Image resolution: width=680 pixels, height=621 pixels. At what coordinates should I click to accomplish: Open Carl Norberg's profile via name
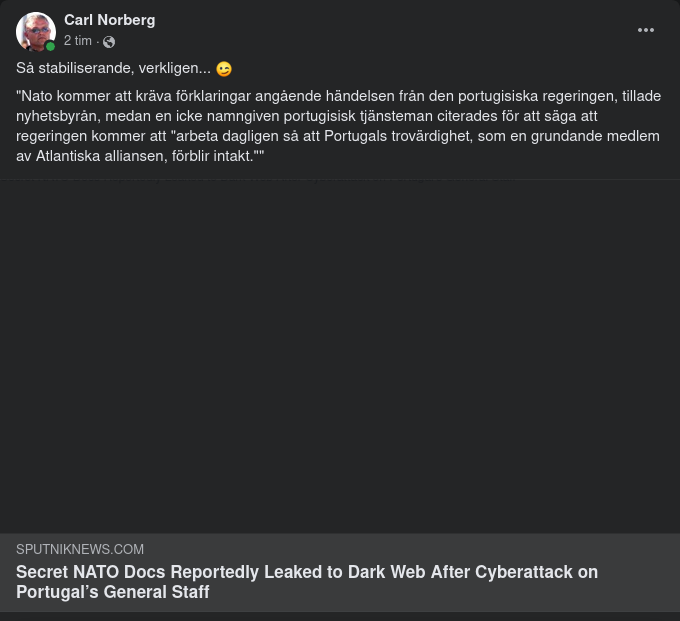coord(109,20)
